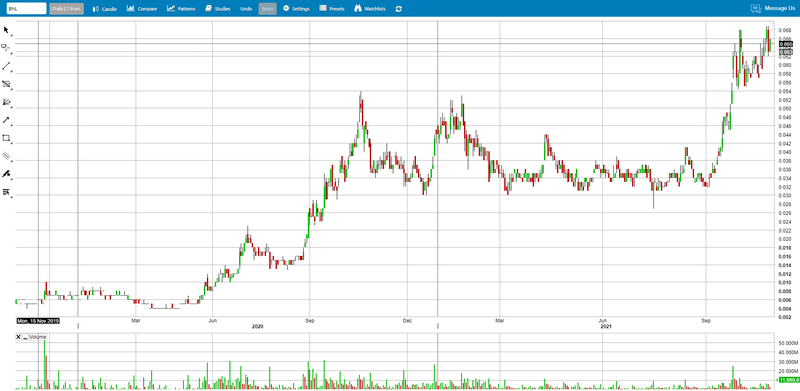Click the green volume value tag at bottom right
The width and height of the screenshot is (800, 391).
pyautogui.click(x=787, y=380)
